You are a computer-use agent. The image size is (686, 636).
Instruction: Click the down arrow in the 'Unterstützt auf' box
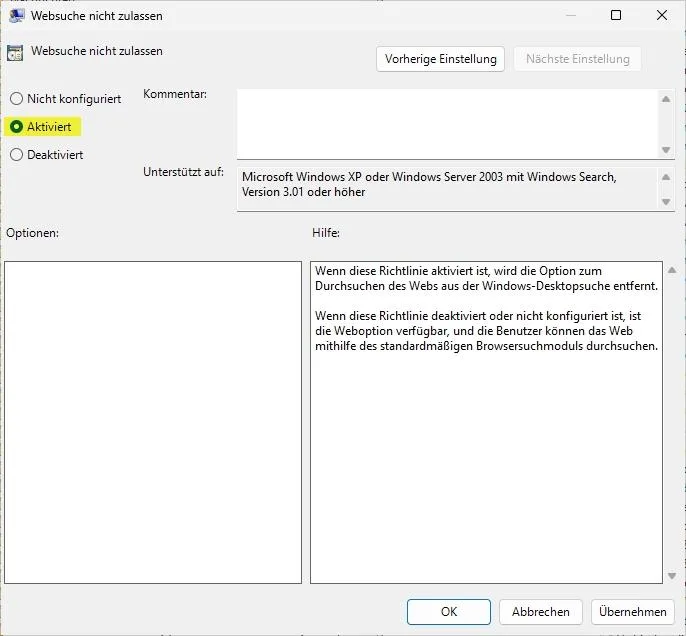click(x=667, y=201)
